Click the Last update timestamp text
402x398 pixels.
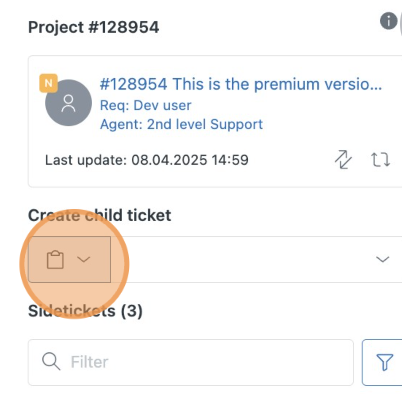[x=147, y=160]
